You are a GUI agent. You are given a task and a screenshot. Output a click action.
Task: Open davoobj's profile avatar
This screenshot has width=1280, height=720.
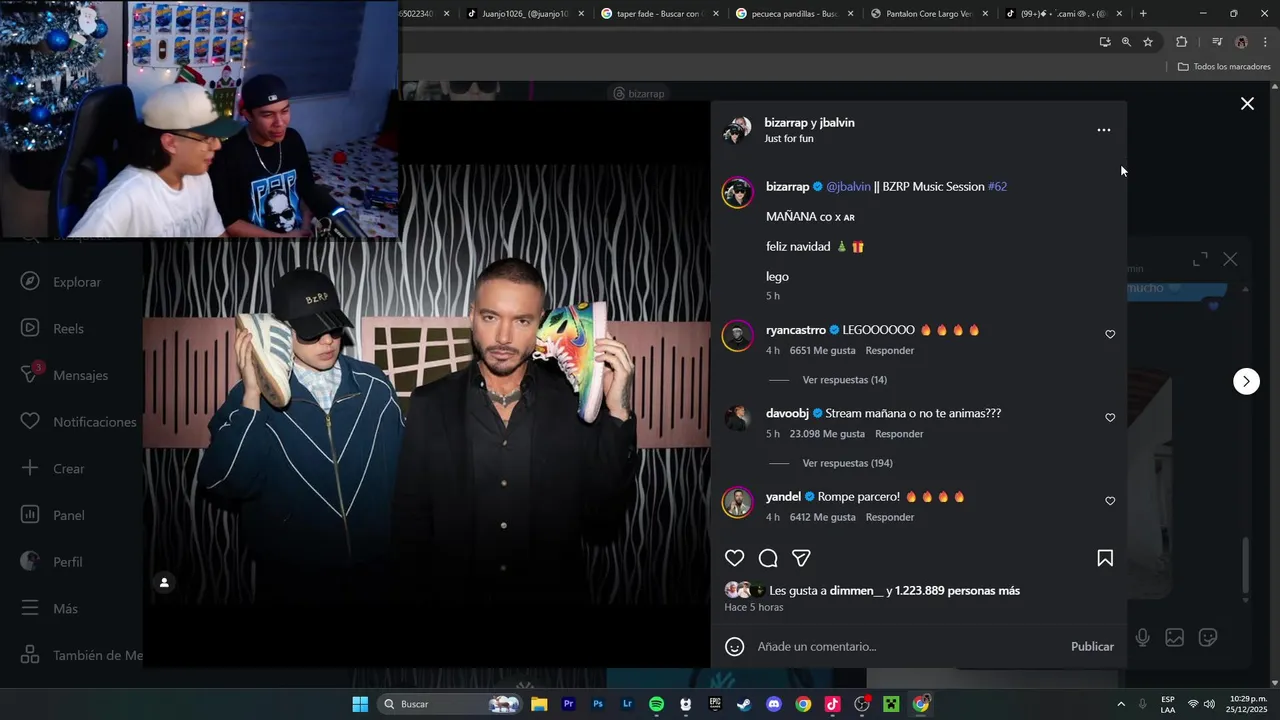click(x=738, y=419)
